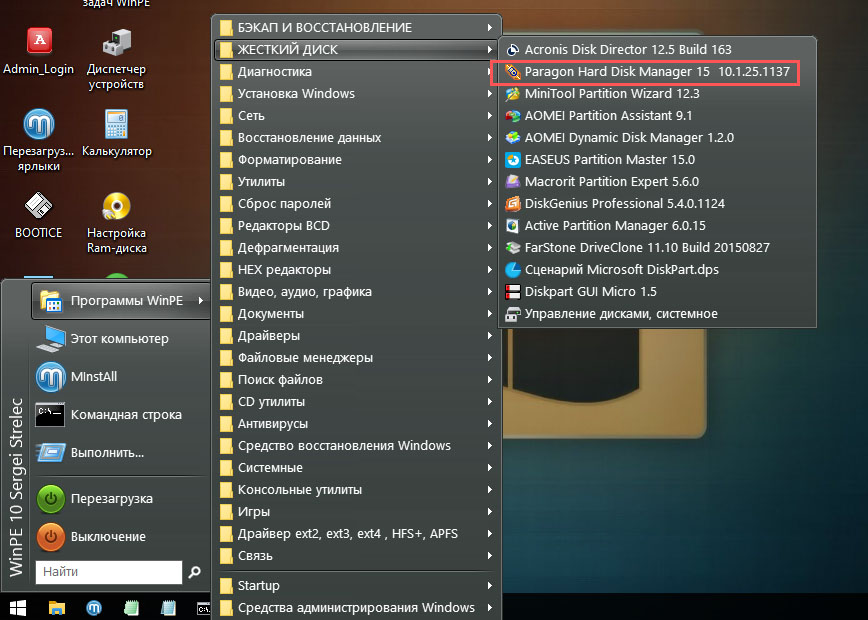Expand Восстановление данных submenu arrow

[x=490, y=138]
